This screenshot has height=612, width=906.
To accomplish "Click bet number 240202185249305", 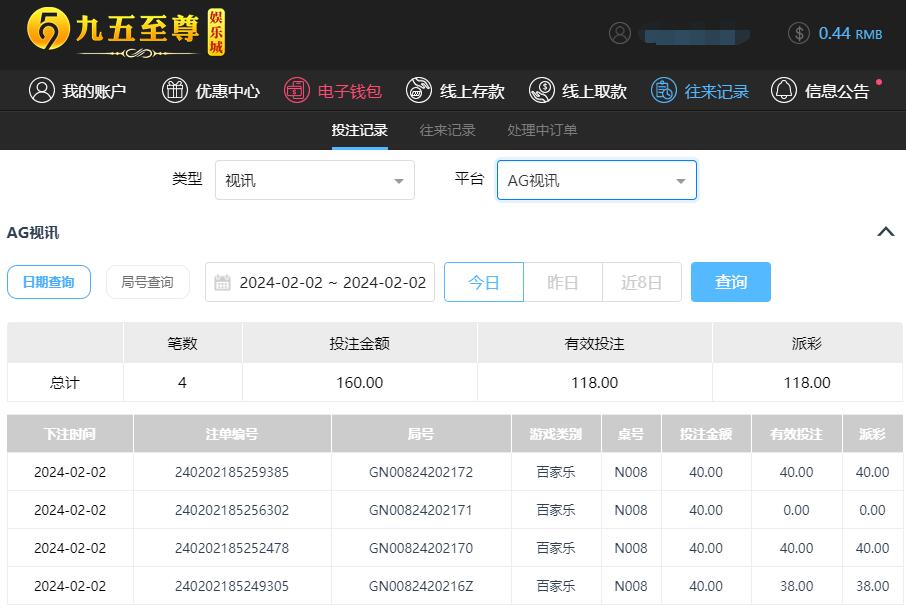I will [x=232, y=586].
